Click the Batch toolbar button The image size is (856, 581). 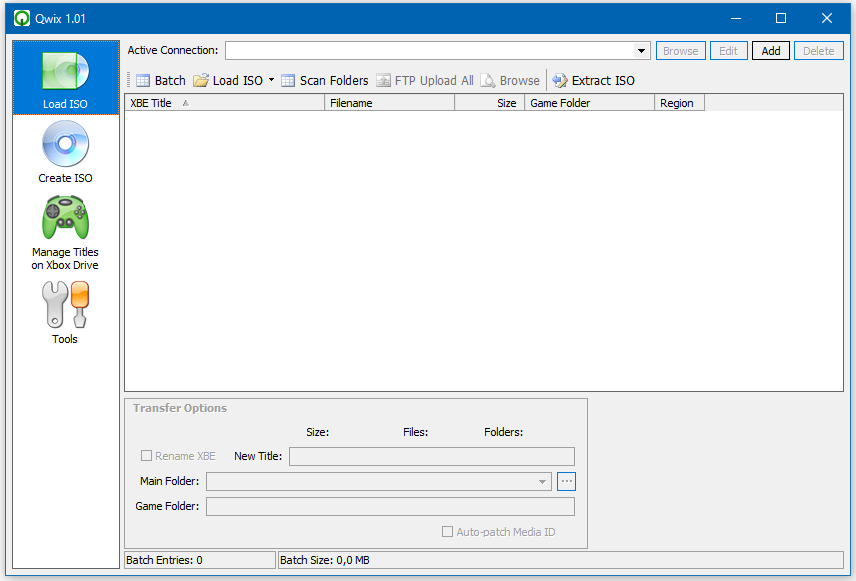(x=161, y=81)
